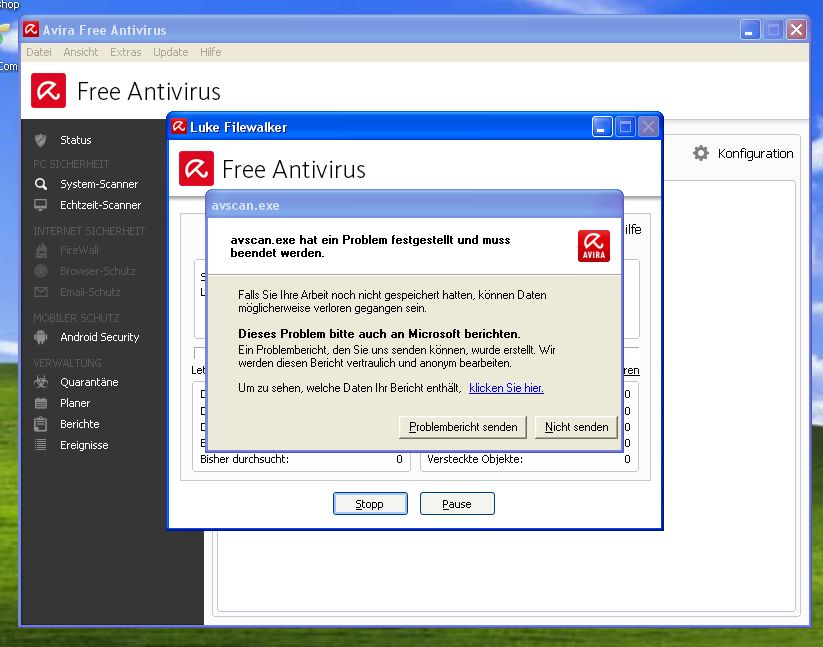
Task: Click the Pause button in Luke Filewalker
Action: 457,504
